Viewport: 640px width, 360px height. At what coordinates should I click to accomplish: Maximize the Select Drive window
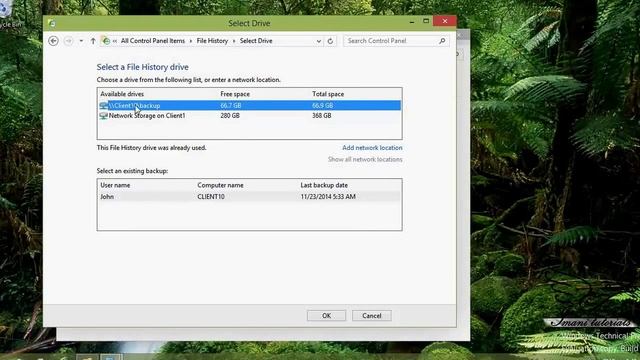[x=426, y=21]
